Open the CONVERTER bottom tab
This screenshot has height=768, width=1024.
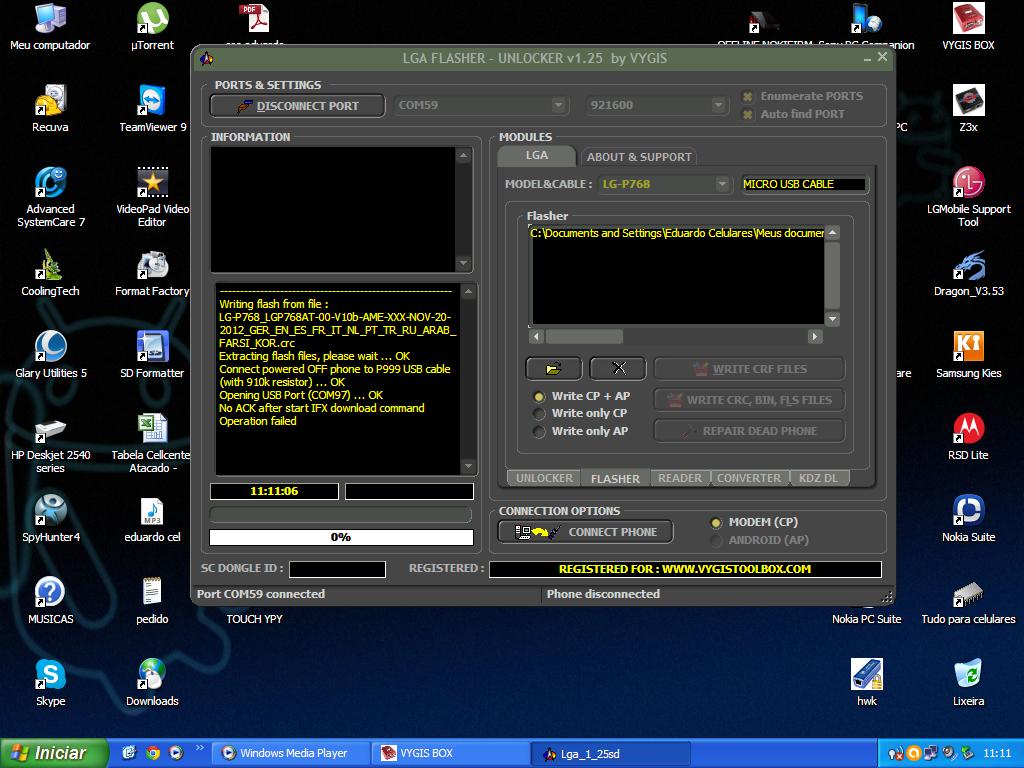click(749, 478)
